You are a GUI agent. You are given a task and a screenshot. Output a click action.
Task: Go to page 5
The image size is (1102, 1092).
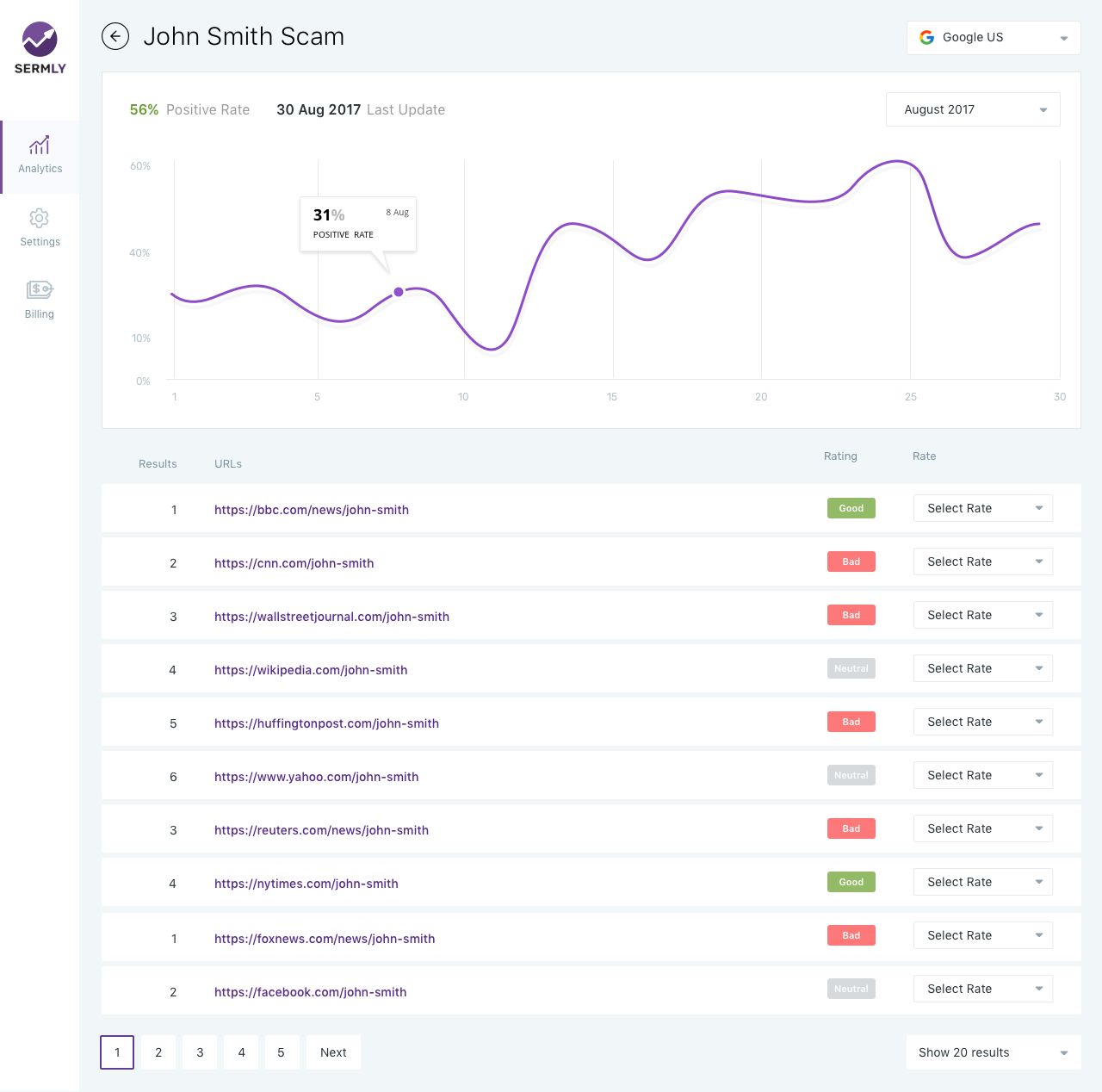281,1052
